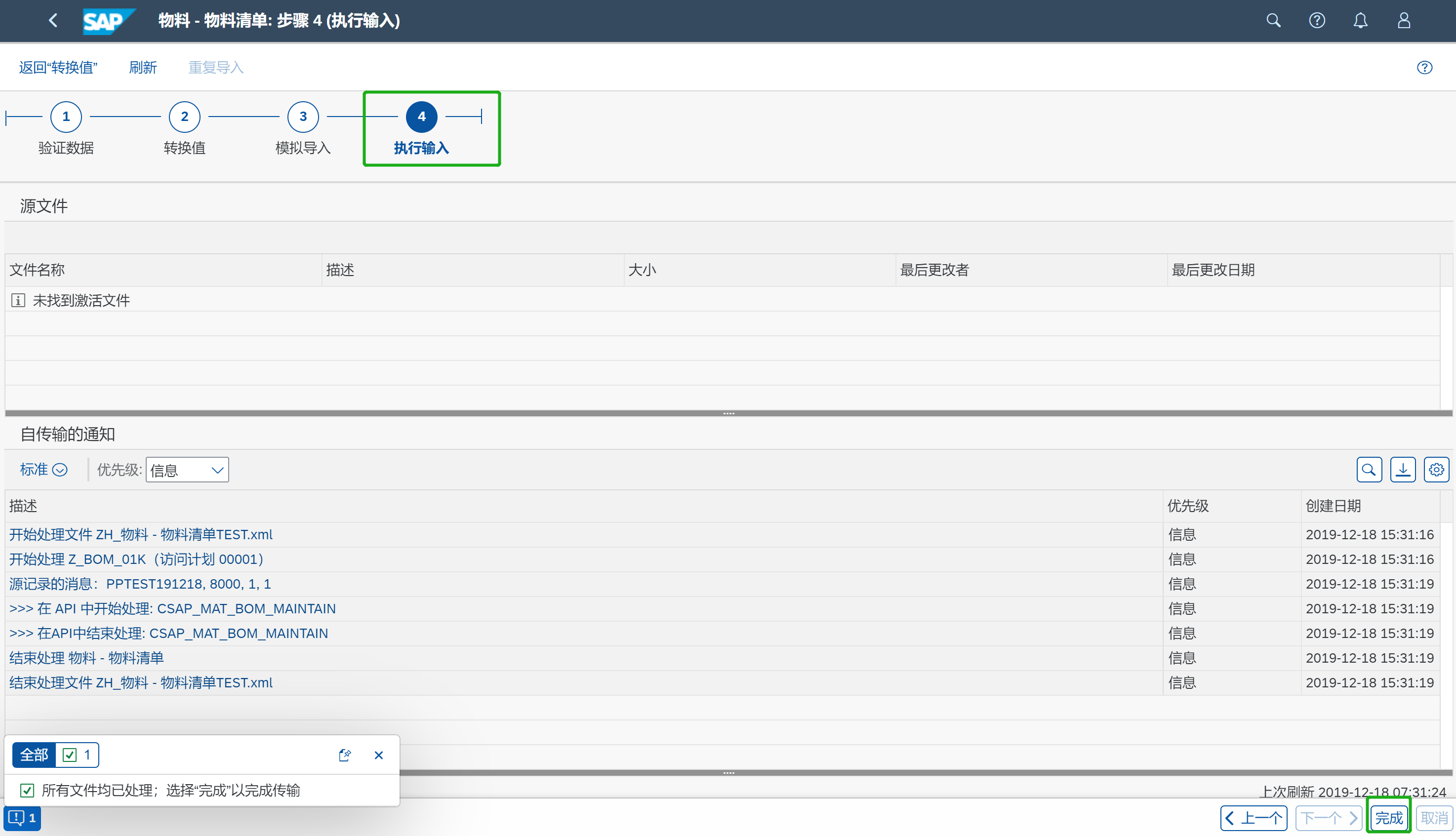Image resolution: width=1456 pixels, height=836 pixels.
Task: Open the help icon in header
Action: [1317, 21]
